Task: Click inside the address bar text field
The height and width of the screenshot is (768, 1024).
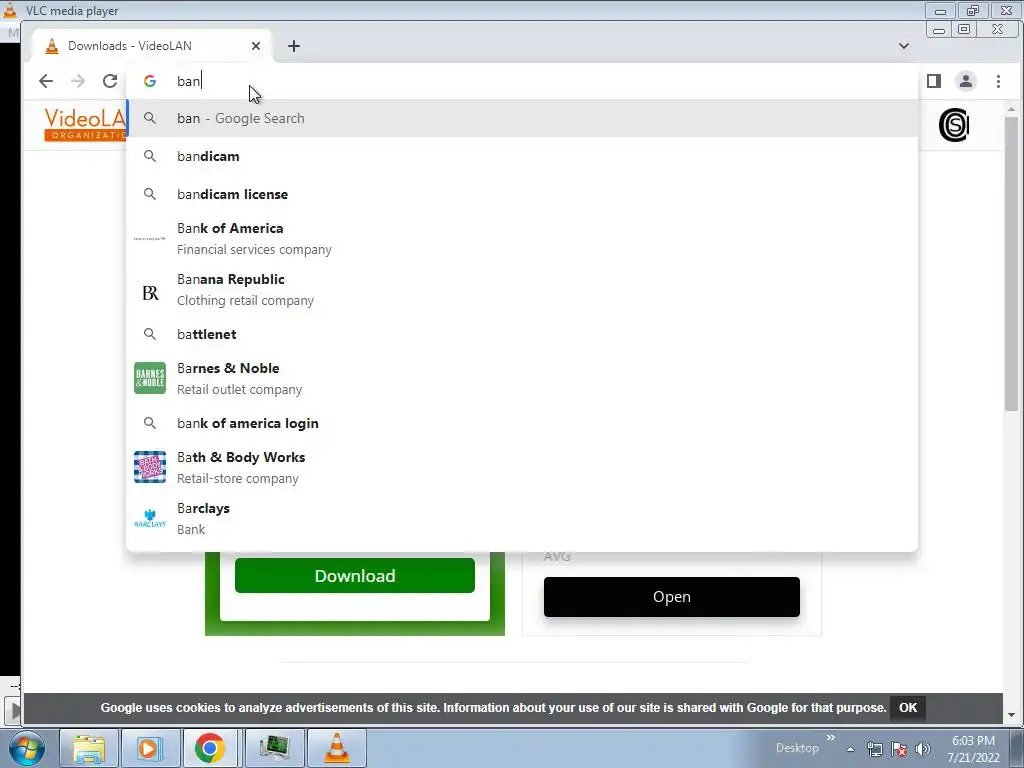Action: [522, 81]
